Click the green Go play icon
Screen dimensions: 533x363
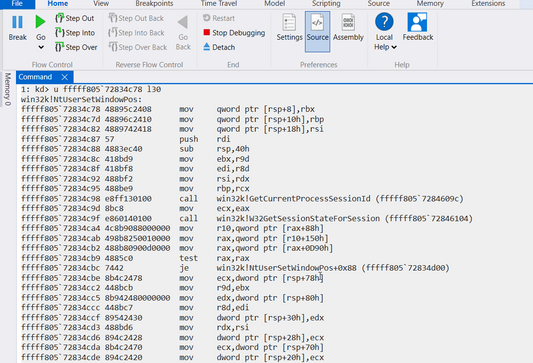tap(40, 22)
